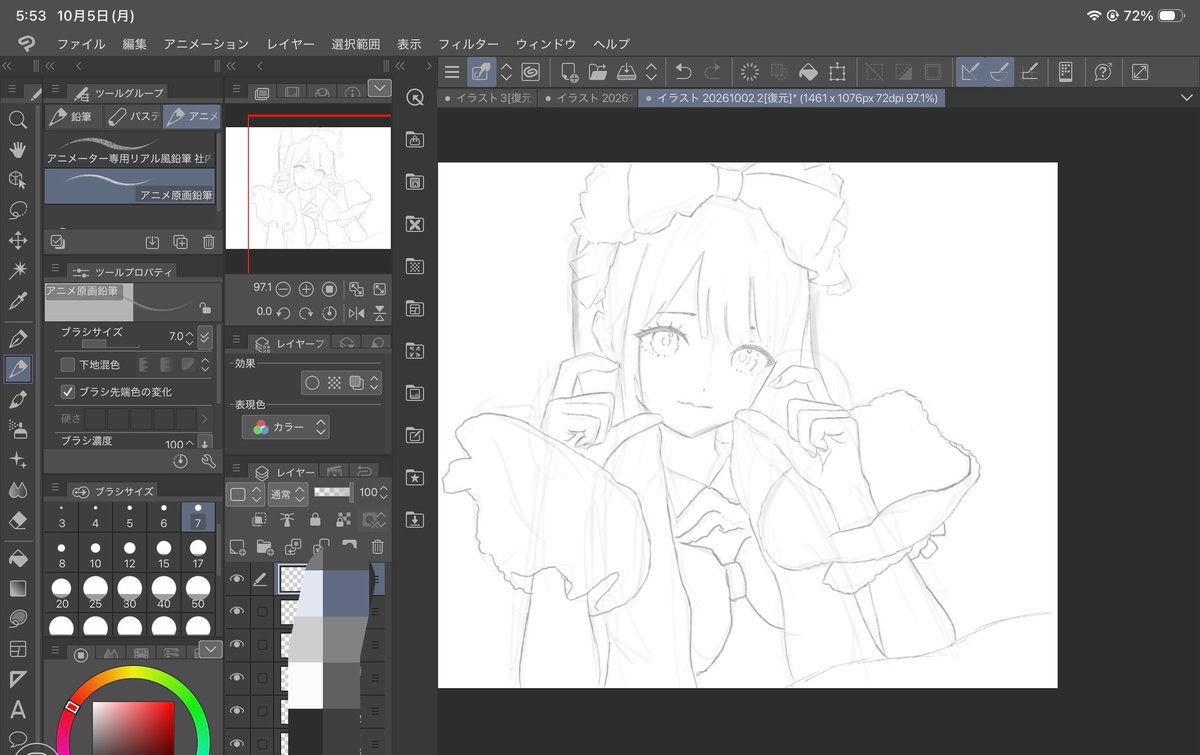Enable the 下地混色 checkbox

point(68,365)
